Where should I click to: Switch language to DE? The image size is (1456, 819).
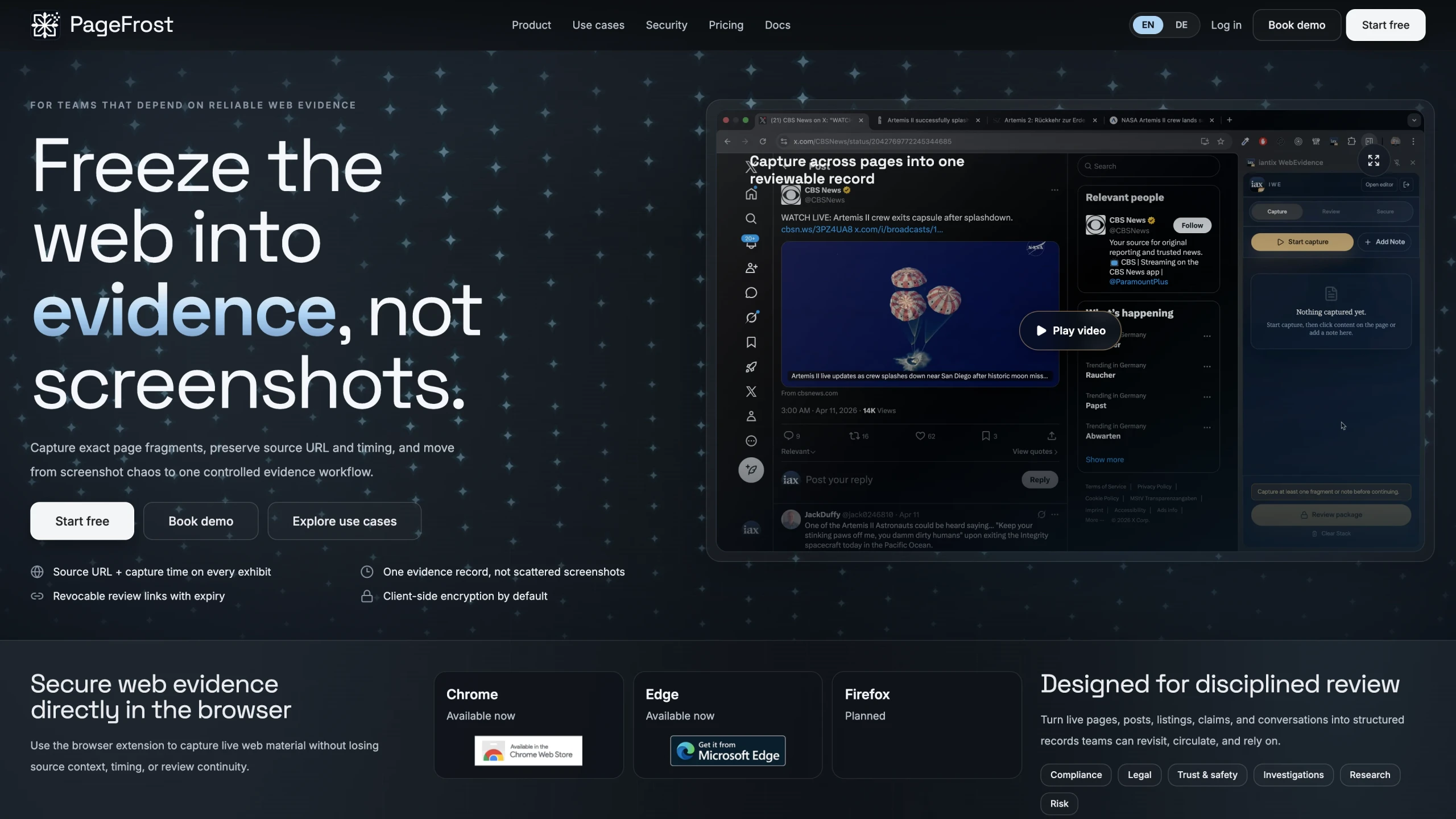pyautogui.click(x=1181, y=25)
